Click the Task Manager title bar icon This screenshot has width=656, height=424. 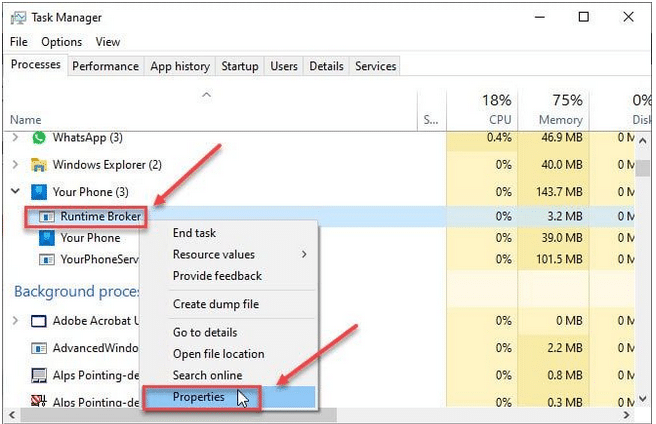(x=18, y=18)
